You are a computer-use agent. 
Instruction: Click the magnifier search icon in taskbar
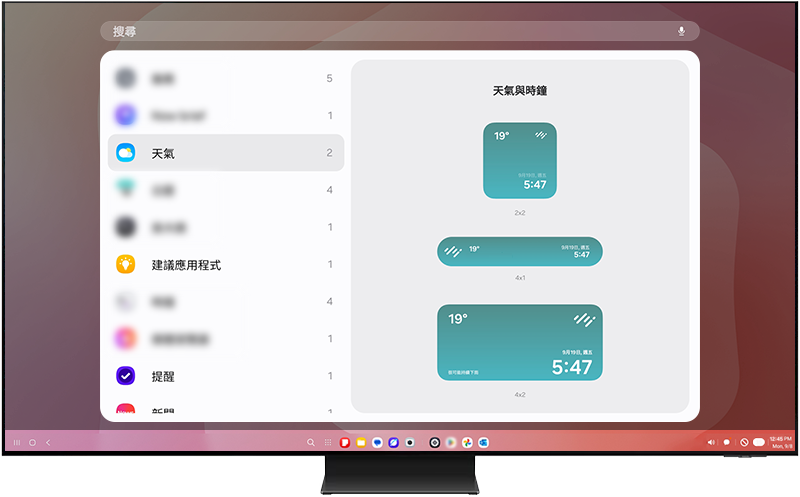(311, 442)
